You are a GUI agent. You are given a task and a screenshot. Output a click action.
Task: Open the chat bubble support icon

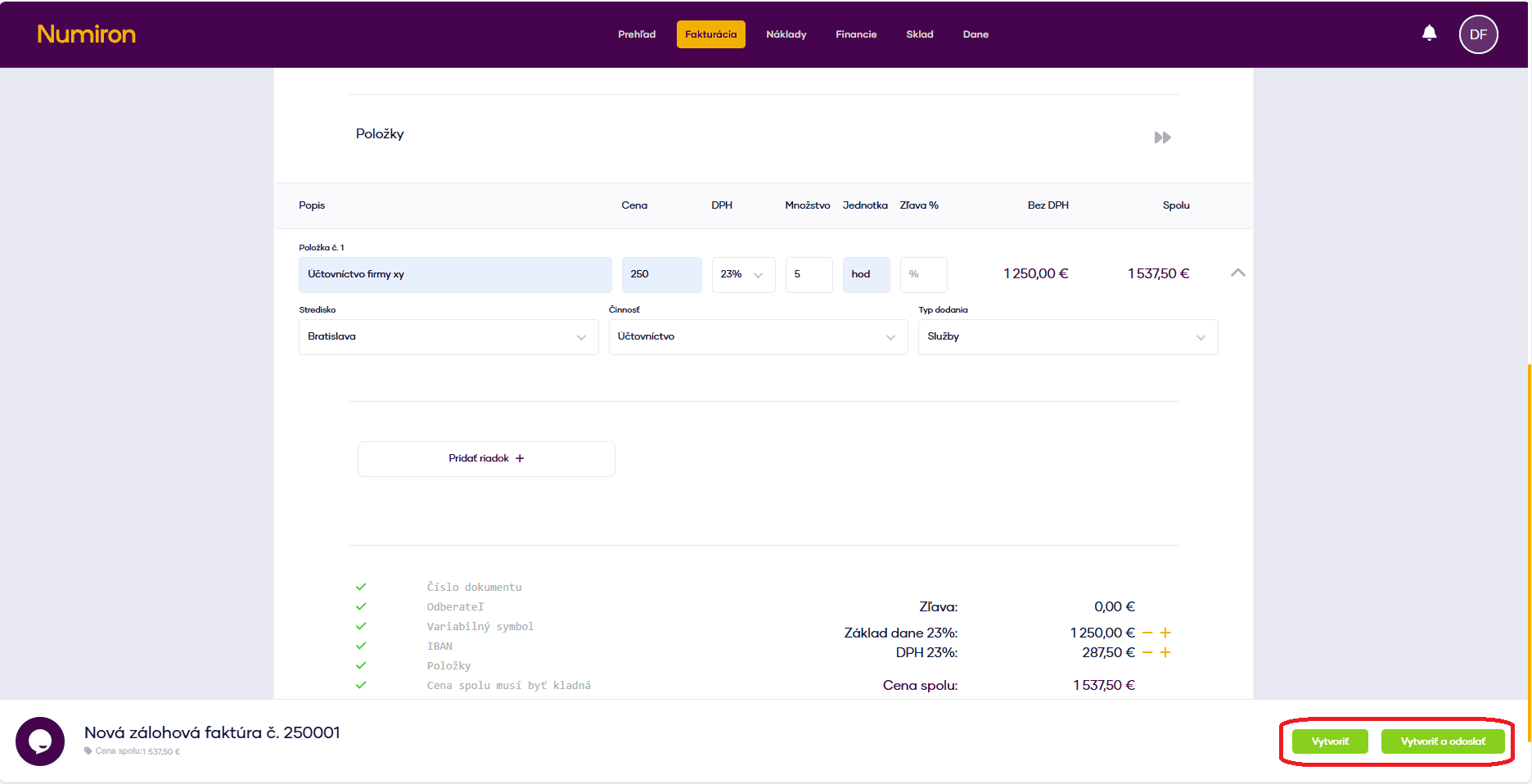click(x=40, y=741)
